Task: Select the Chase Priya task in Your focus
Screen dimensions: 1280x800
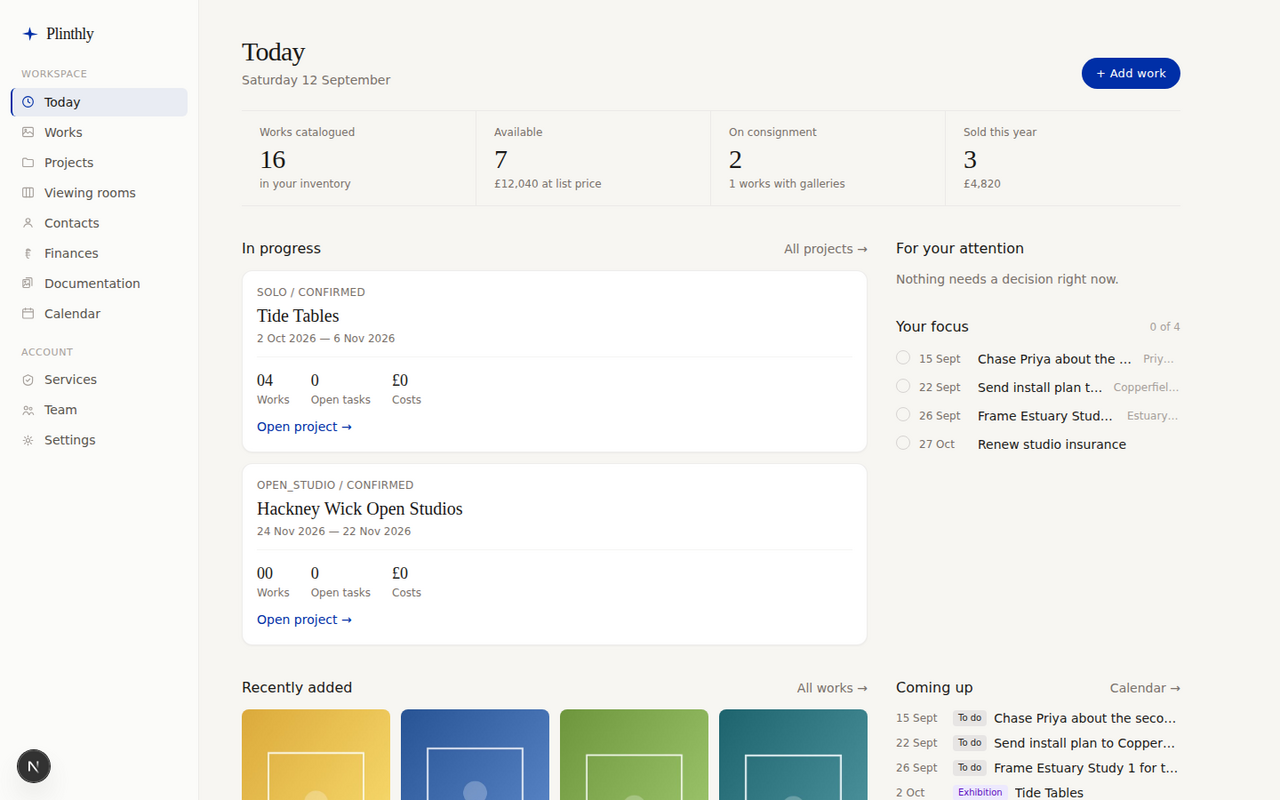Action: pyautogui.click(x=1038, y=359)
